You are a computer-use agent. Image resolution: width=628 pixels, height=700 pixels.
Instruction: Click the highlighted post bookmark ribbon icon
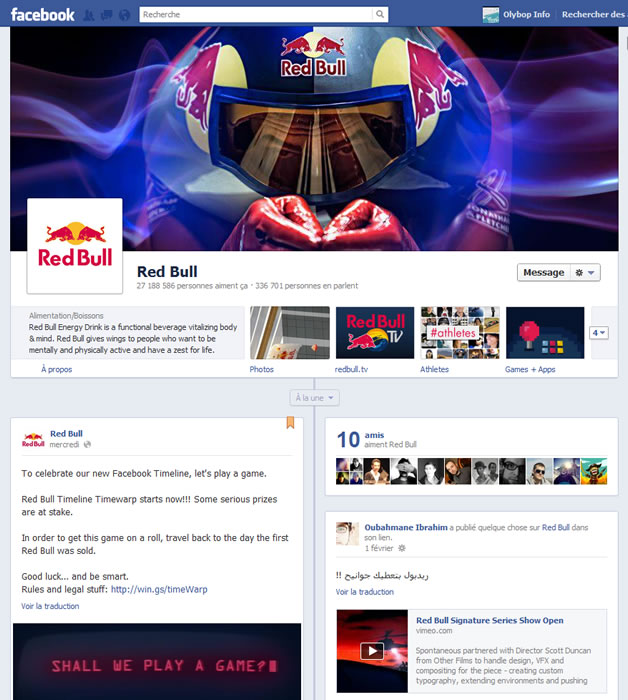pyautogui.click(x=290, y=422)
